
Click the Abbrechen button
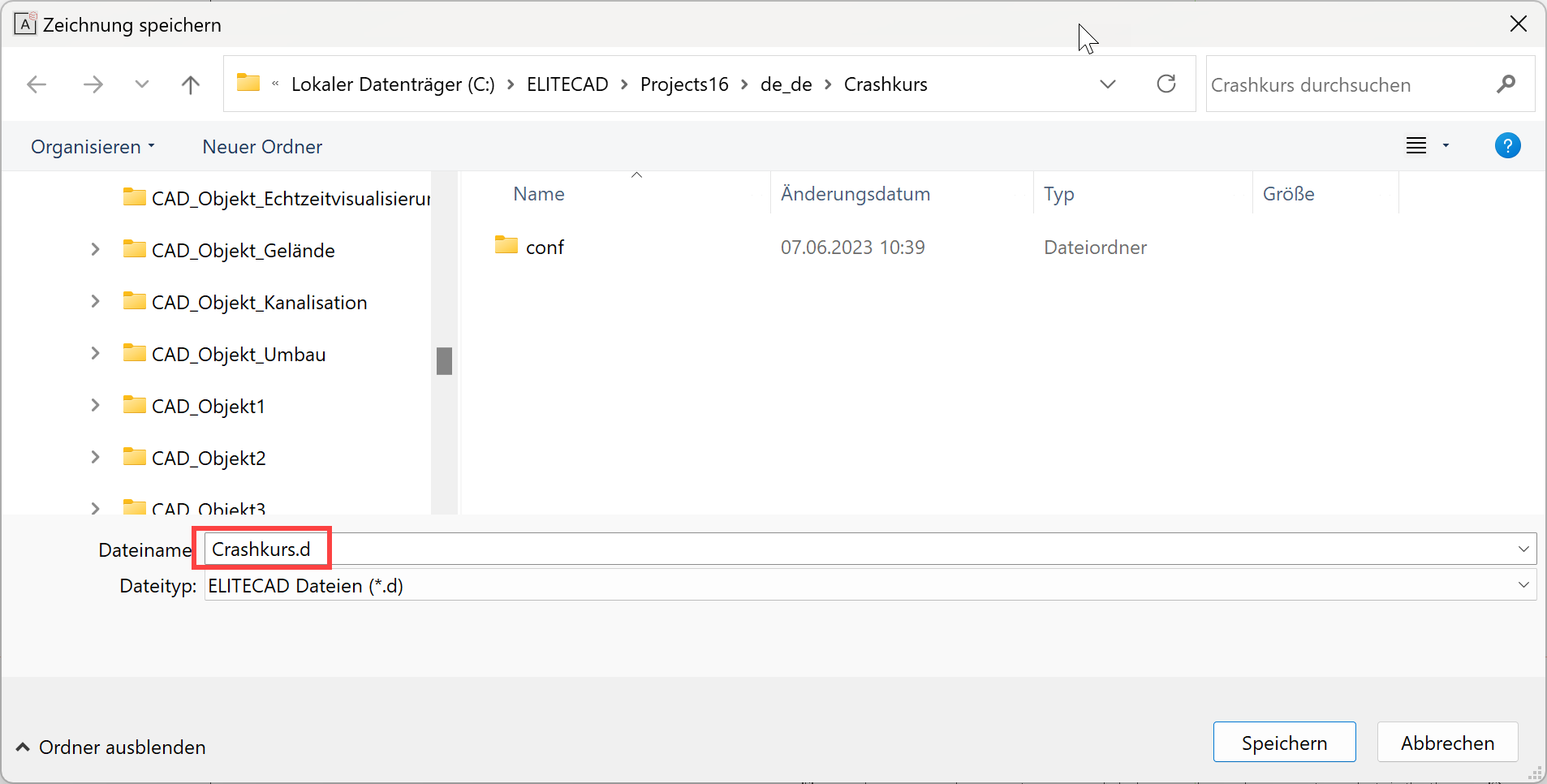1447,743
